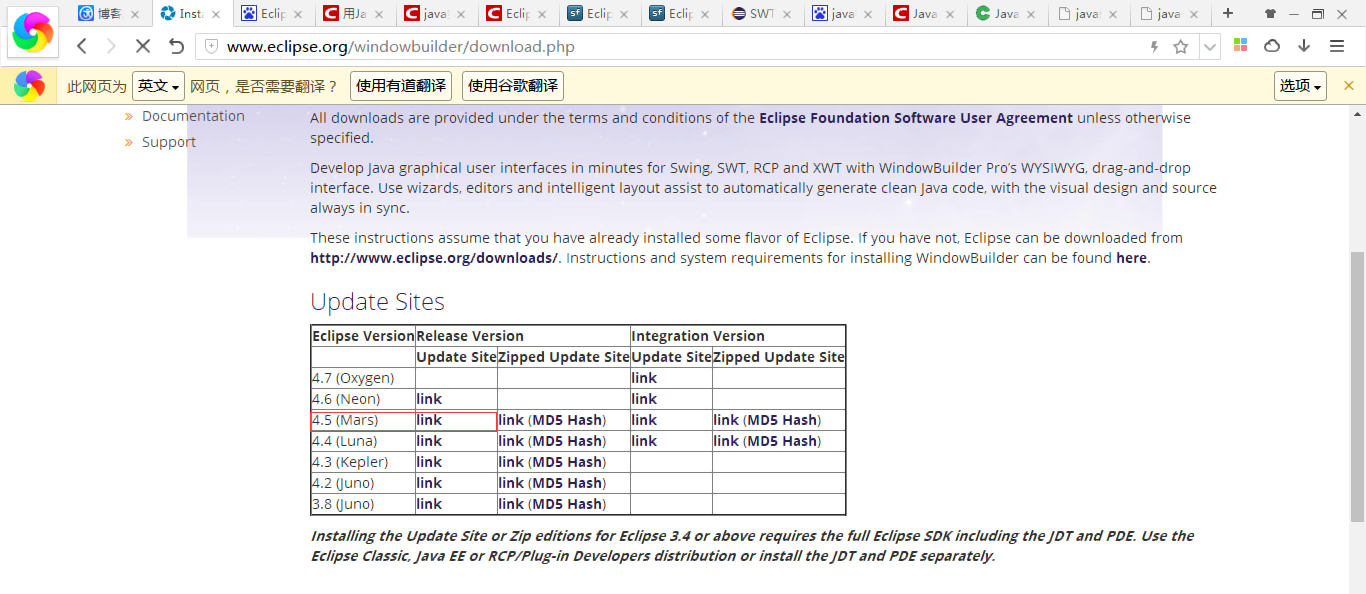Open Mars 4.5 release zipped update link
This screenshot has height=594, width=1366.
click(x=511, y=420)
